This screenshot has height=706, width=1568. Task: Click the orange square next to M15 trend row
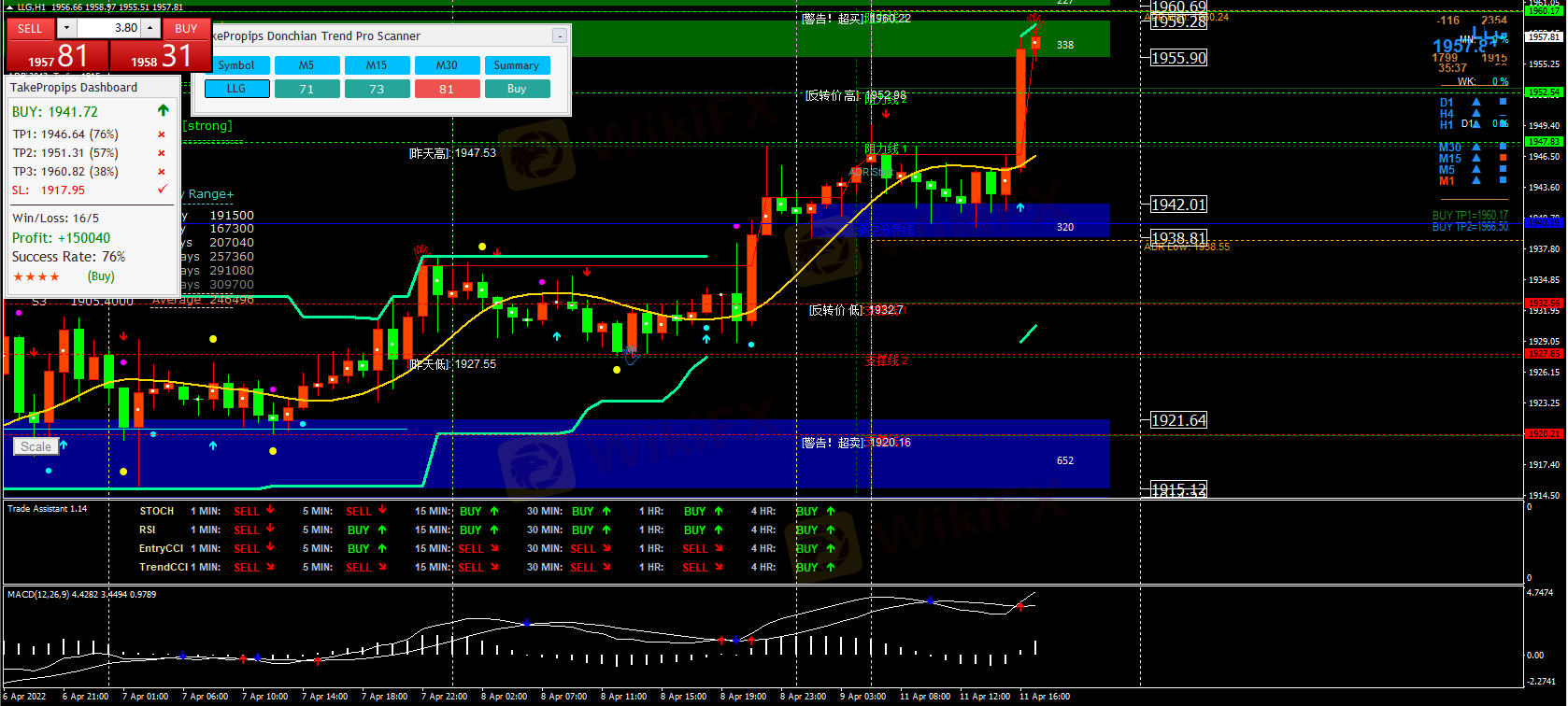tap(1503, 158)
